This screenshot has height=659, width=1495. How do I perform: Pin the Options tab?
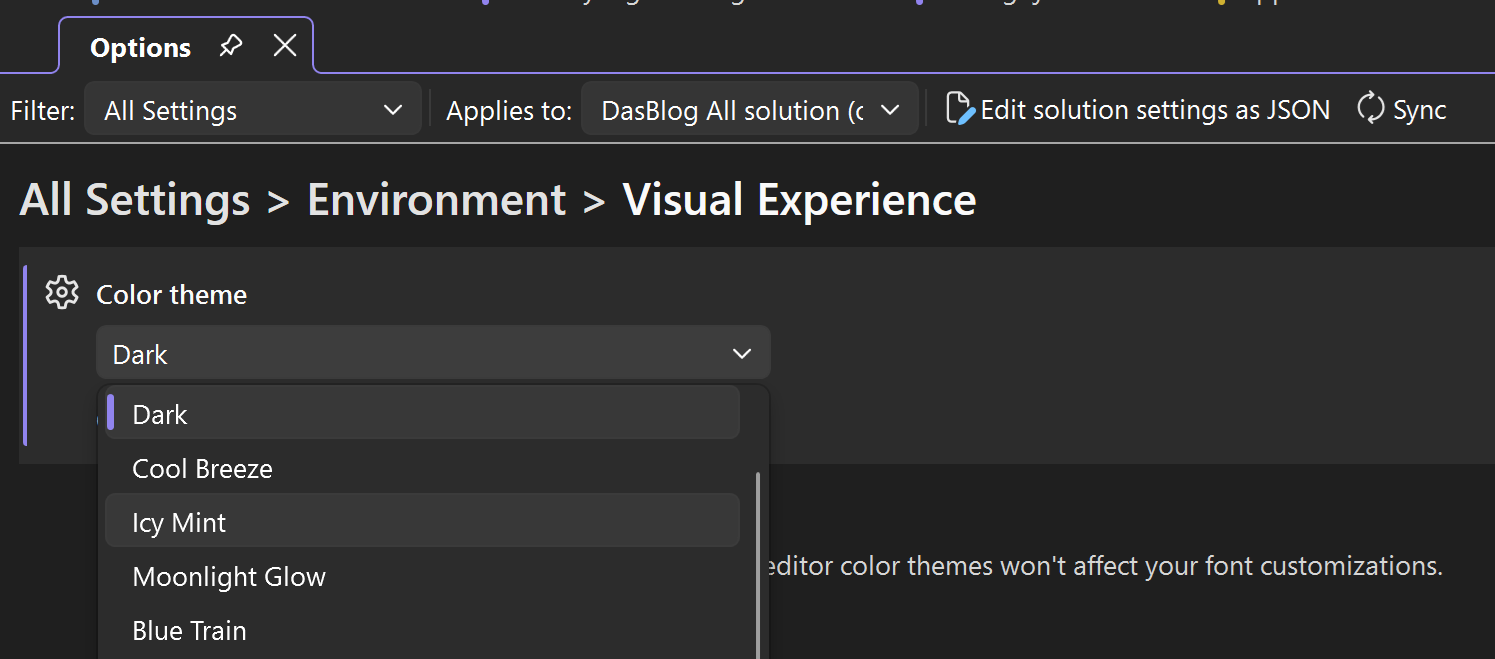click(231, 45)
